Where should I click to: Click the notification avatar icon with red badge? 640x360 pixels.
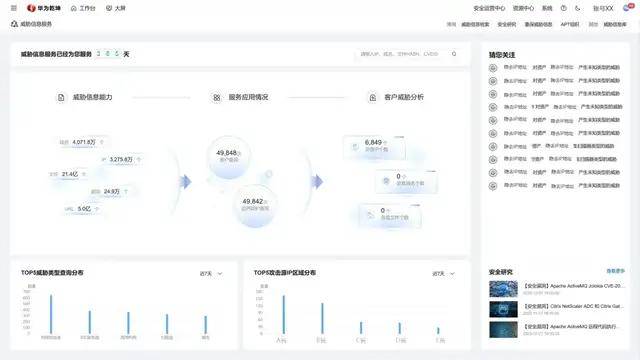pyautogui.click(x=627, y=8)
